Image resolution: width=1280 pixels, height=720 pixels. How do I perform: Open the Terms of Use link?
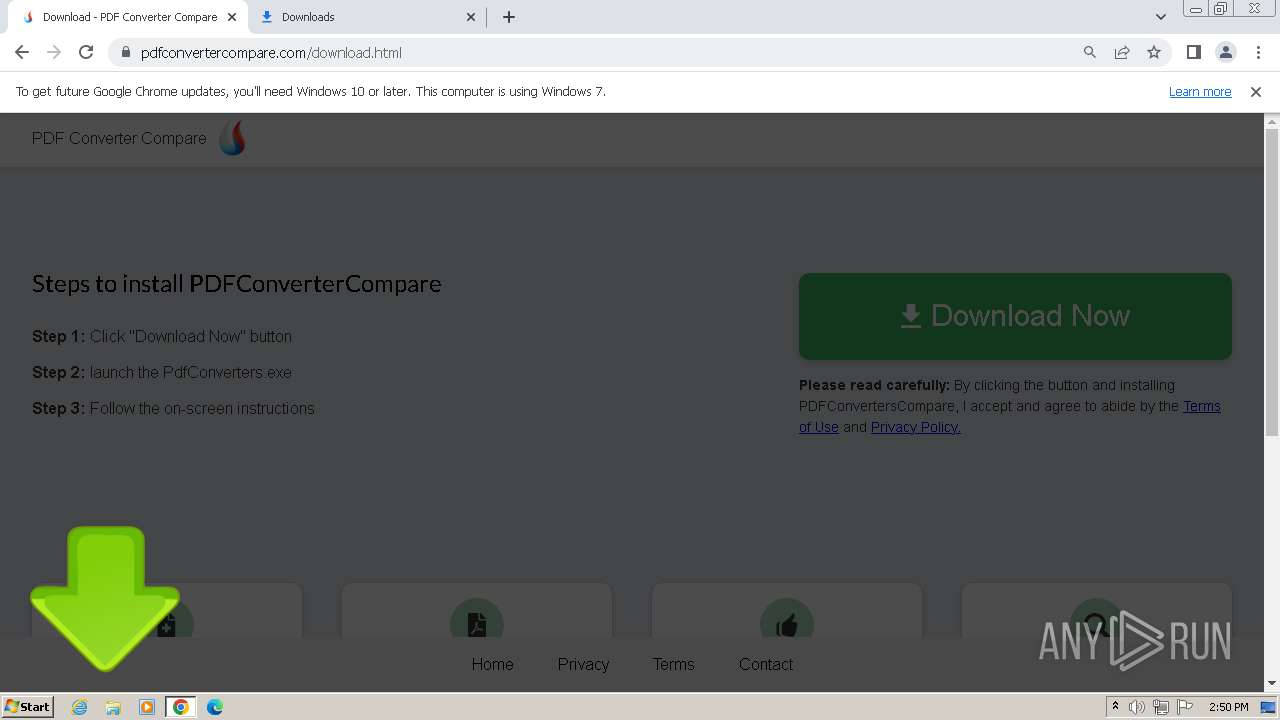pyautogui.click(x=1202, y=406)
